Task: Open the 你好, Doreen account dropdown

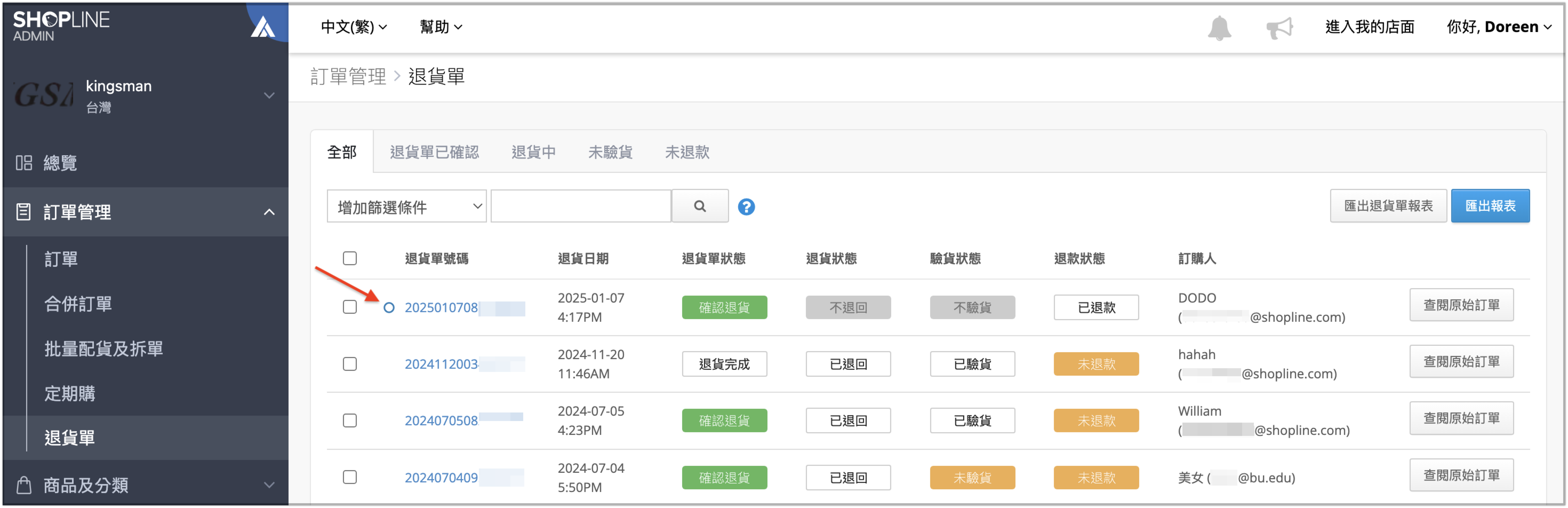Action: point(1499,27)
